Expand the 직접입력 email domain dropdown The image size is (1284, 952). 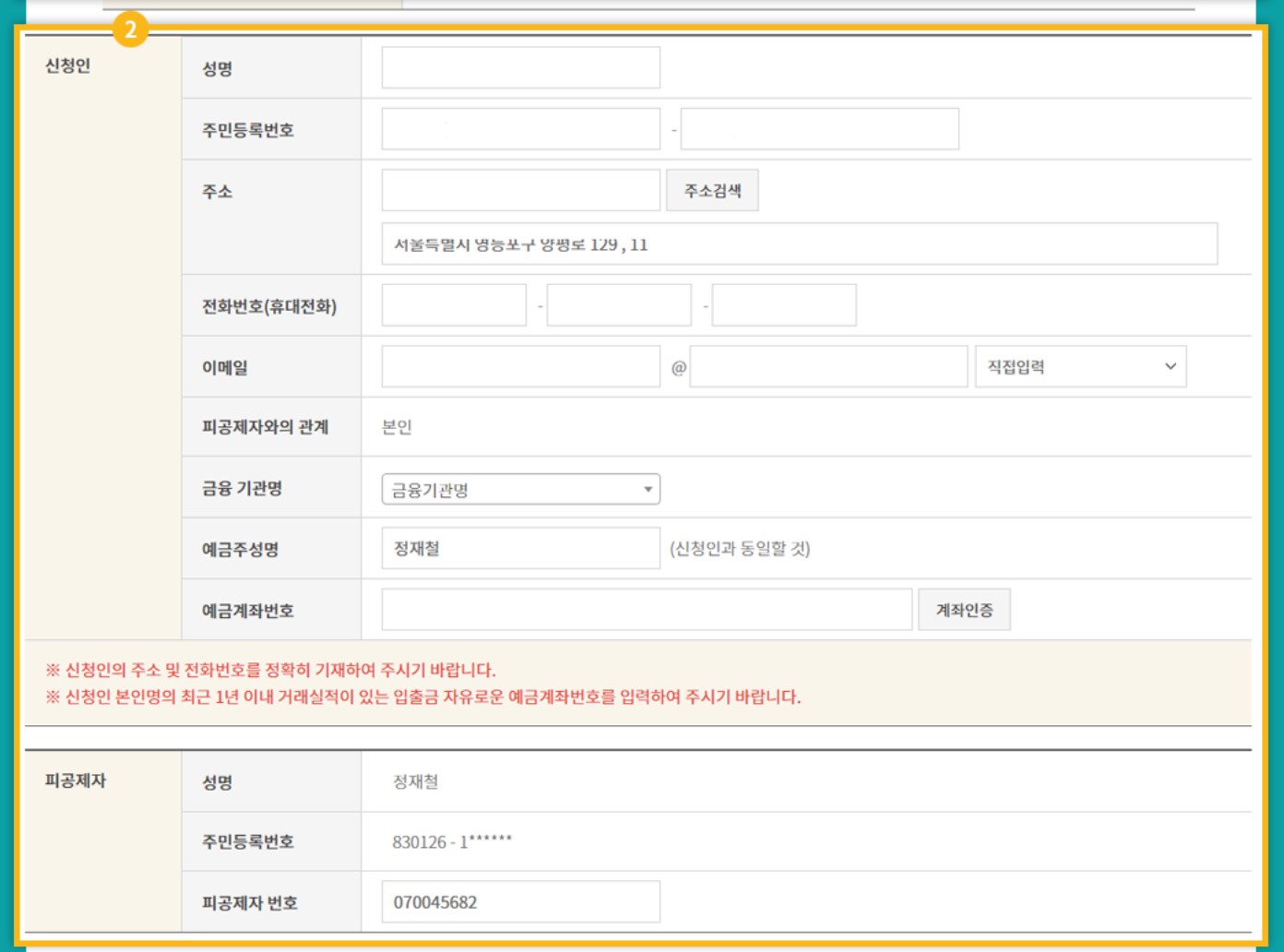tap(1079, 366)
